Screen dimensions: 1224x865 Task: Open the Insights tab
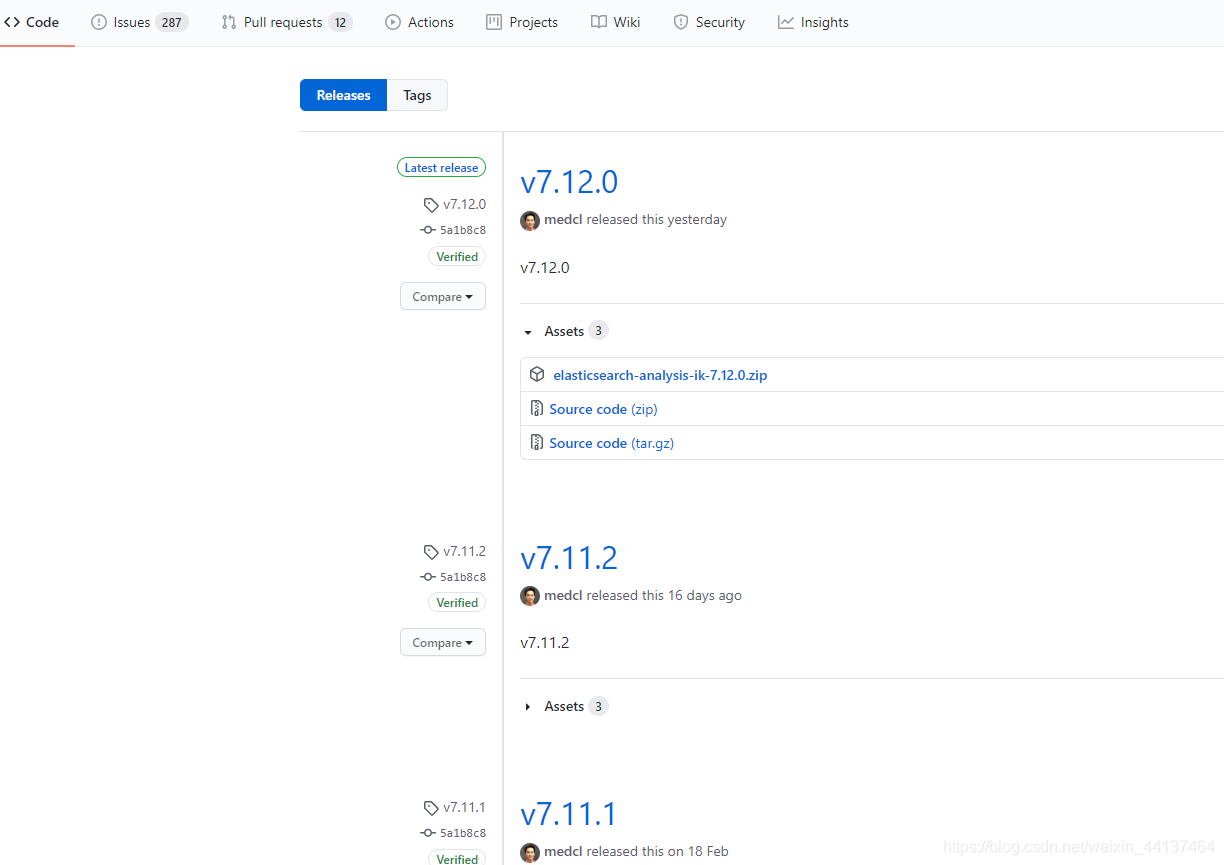tap(813, 22)
